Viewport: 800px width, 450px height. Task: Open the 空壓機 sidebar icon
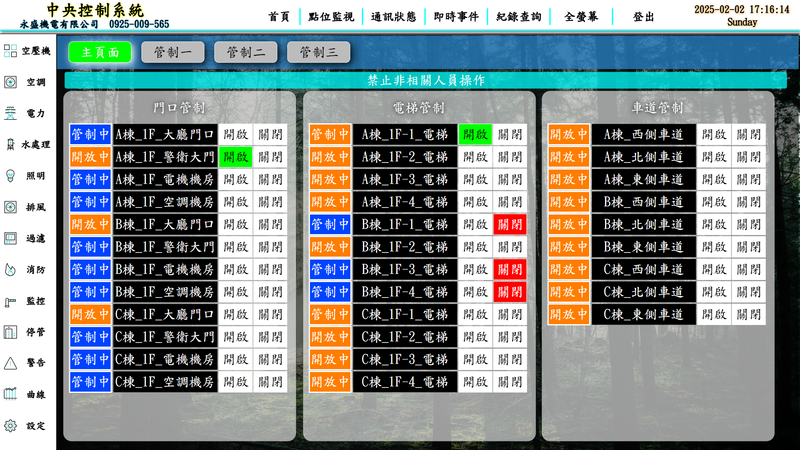pyautogui.click(x=10, y=51)
